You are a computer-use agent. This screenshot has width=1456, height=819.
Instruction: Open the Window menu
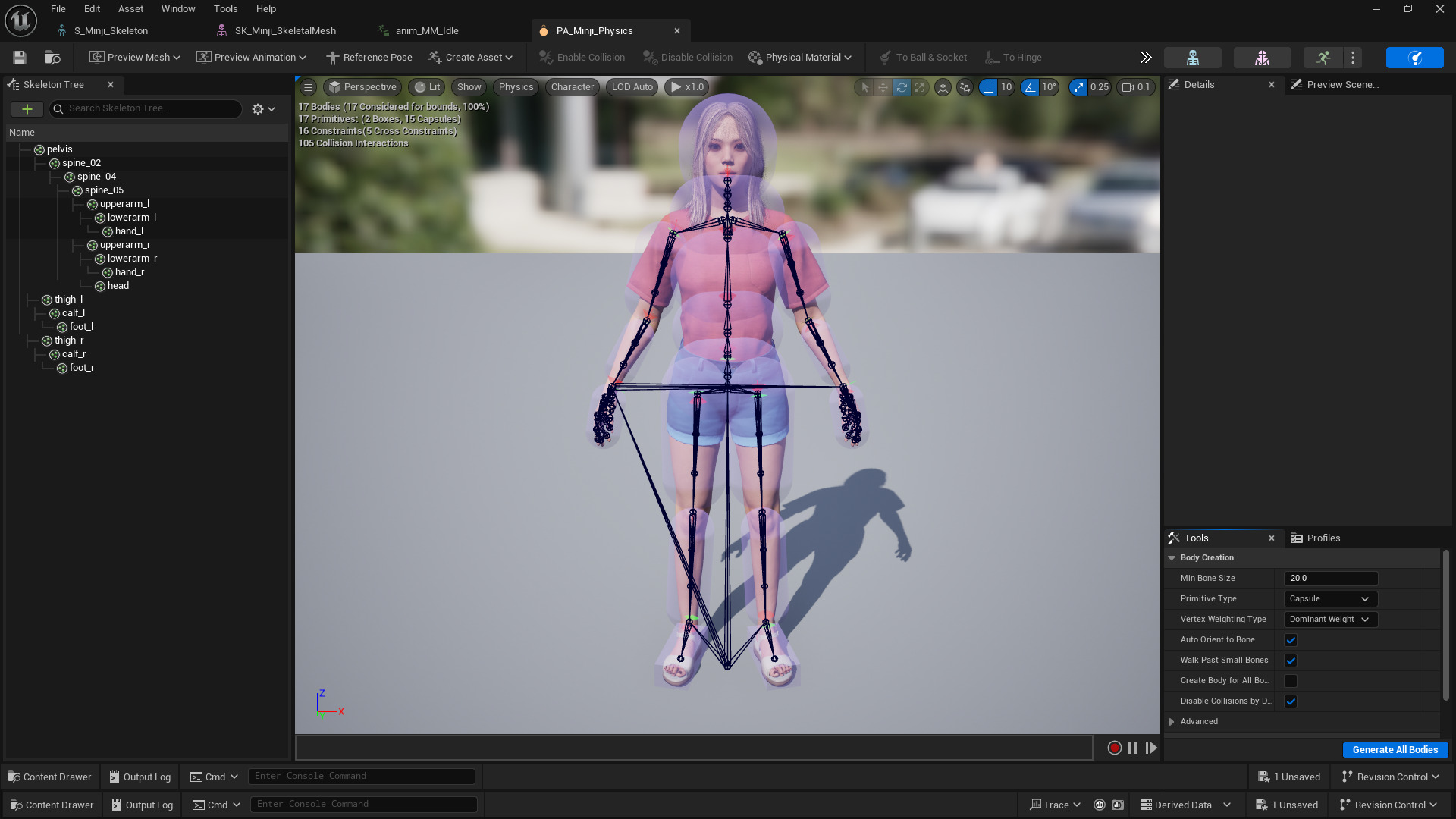(x=178, y=9)
